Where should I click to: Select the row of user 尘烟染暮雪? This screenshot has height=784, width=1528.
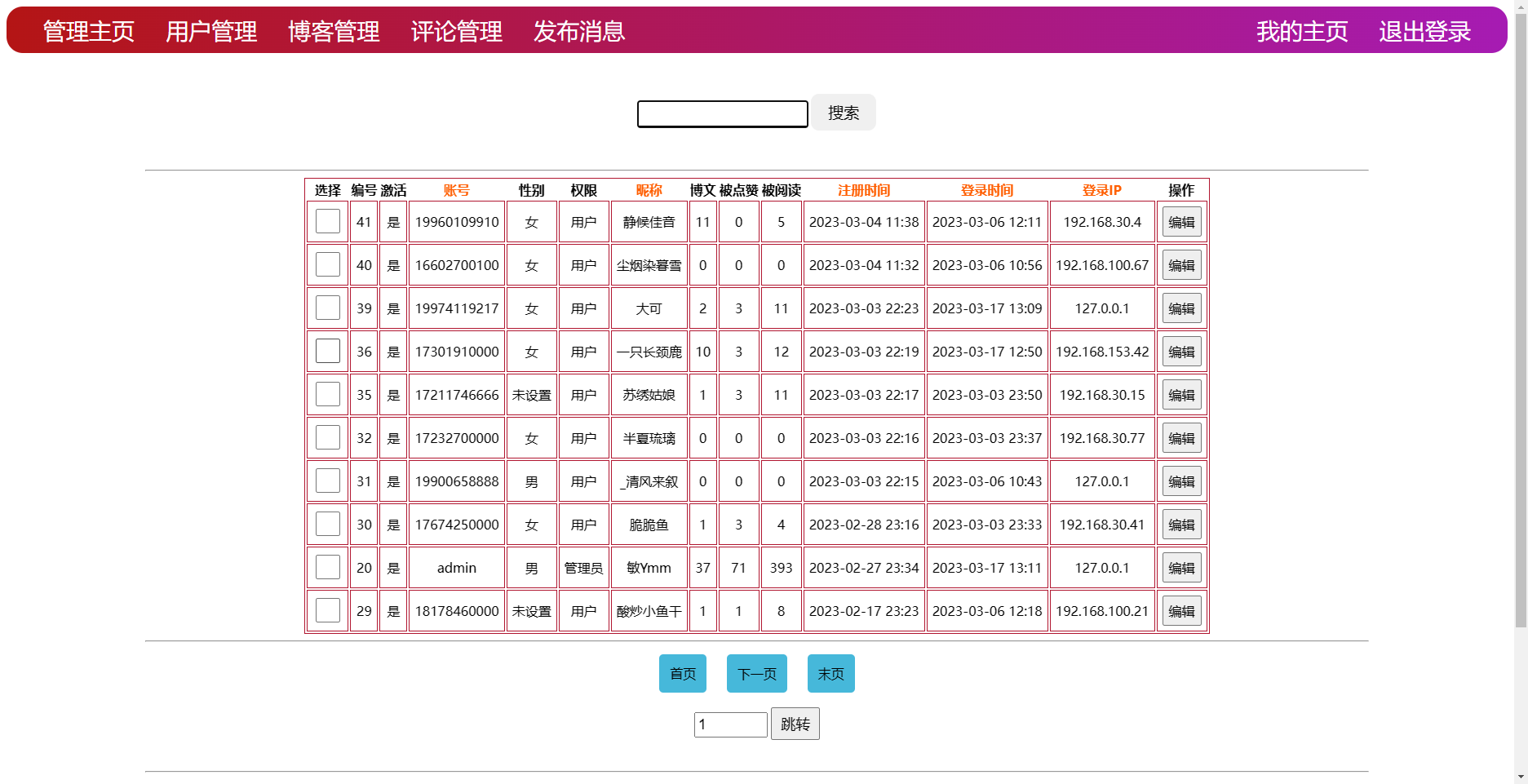coord(328,264)
